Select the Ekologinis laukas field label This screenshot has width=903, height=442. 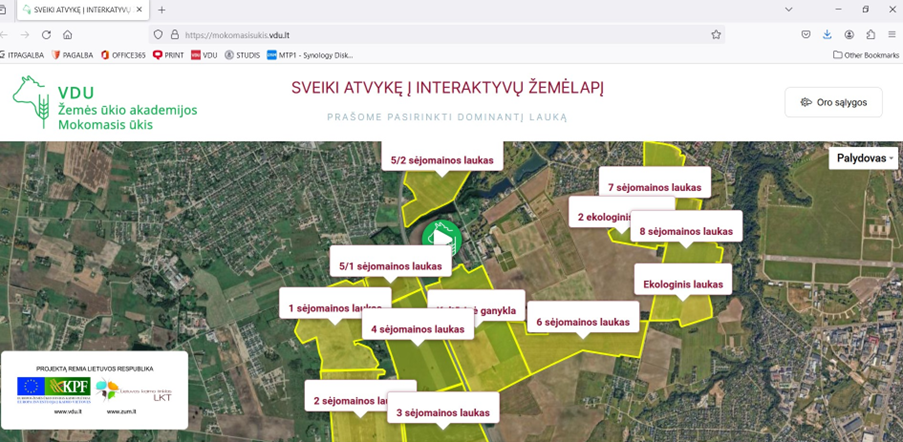coord(682,283)
